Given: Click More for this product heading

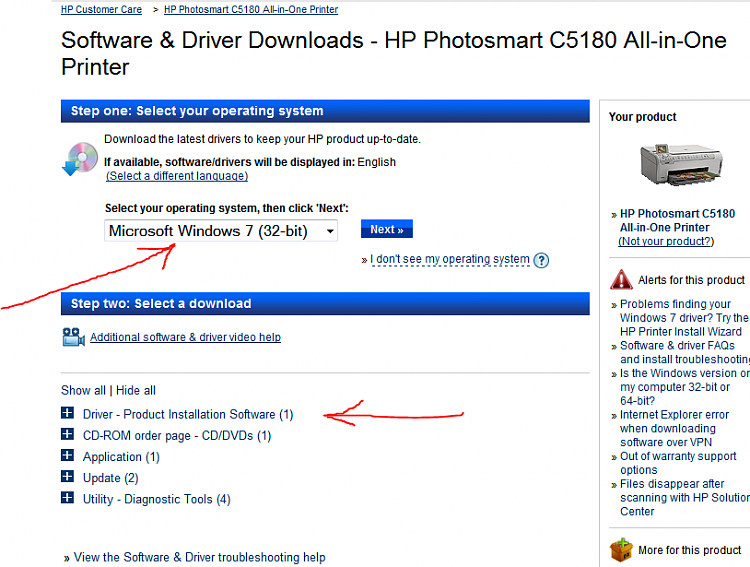Looking at the screenshot, I should coord(689,550).
